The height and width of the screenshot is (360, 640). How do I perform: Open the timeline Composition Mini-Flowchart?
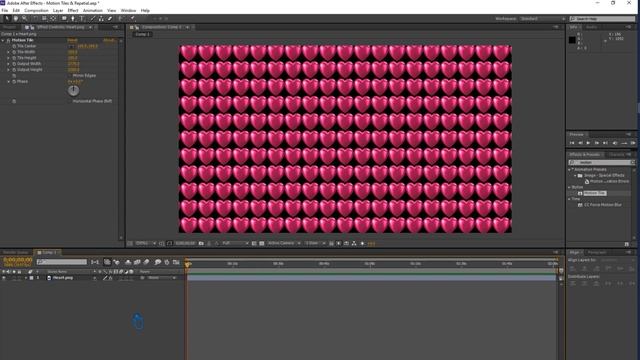pos(95,262)
